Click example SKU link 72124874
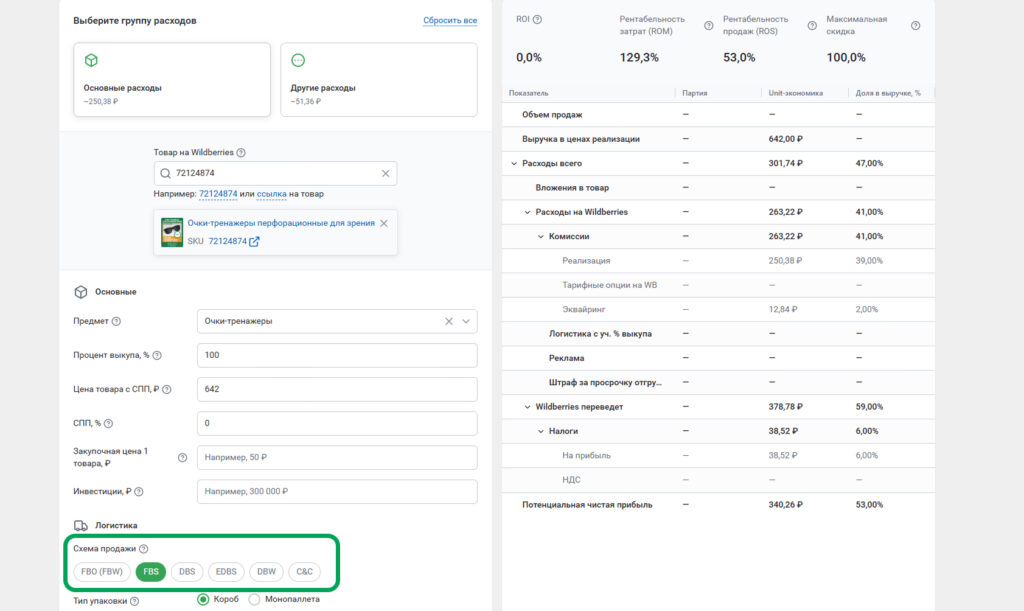1024x611 pixels. point(218,194)
